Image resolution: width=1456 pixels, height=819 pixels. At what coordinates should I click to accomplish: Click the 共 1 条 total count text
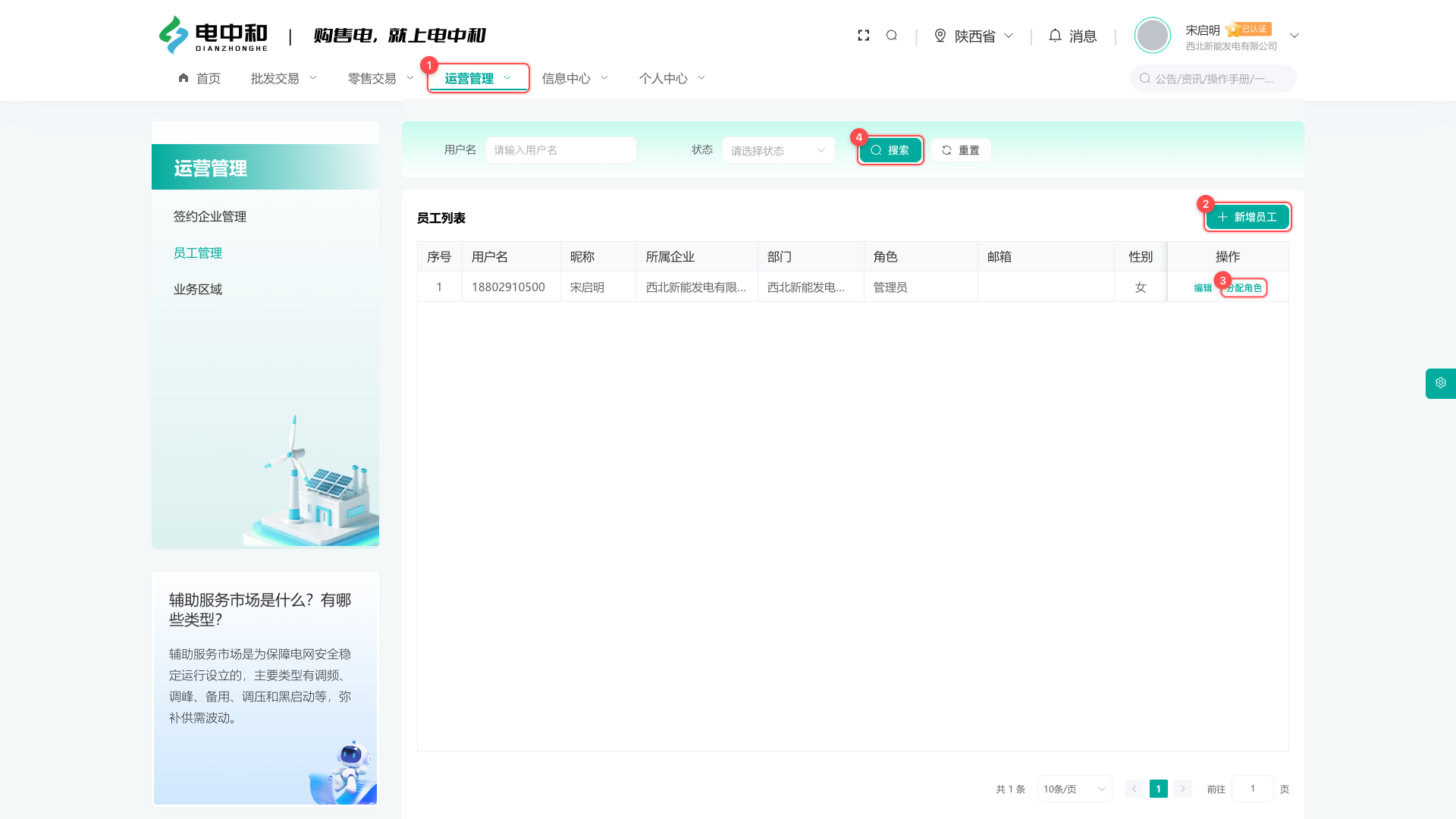pyautogui.click(x=1010, y=789)
